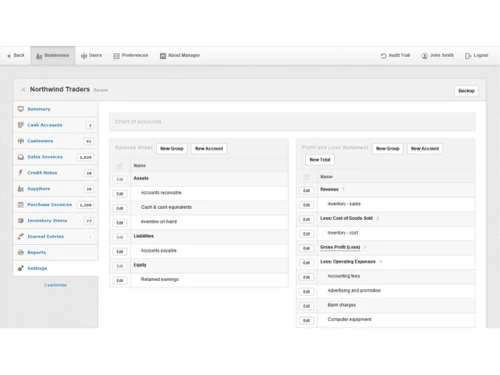Click the Summary monitor icon
This screenshot has height=375, width=500.
pos(21,109)
